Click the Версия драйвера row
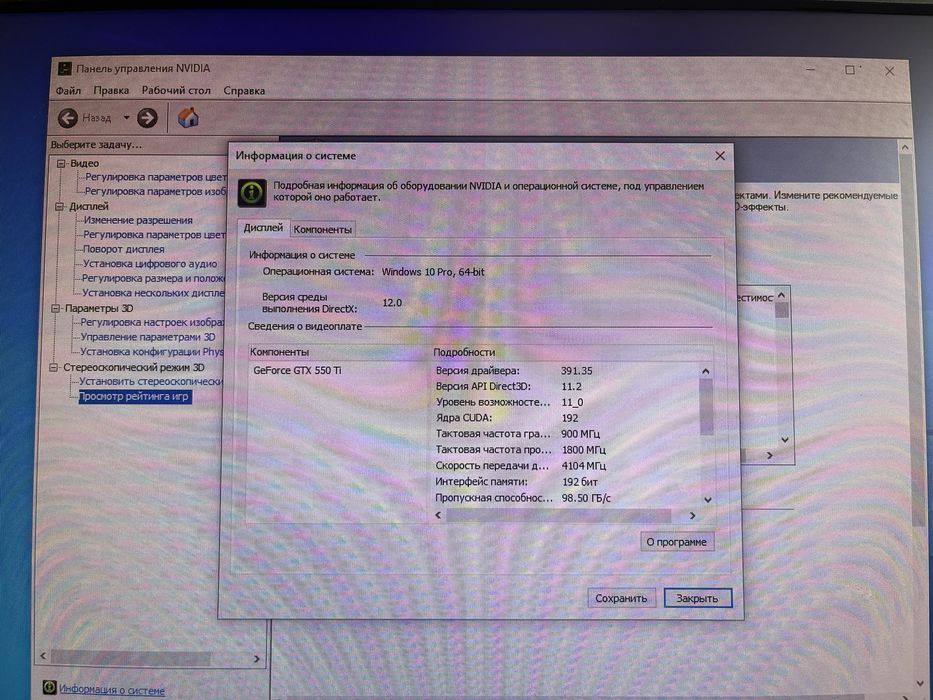The height and width of the screenshot is (700, 933). 565,370
